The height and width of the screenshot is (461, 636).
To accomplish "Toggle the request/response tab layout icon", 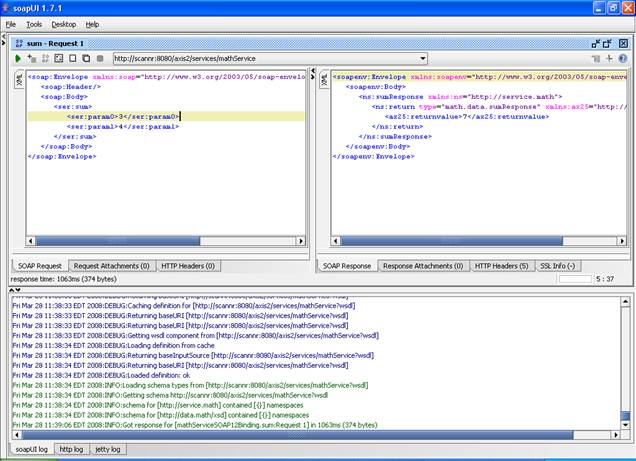I will coord(595,59).
